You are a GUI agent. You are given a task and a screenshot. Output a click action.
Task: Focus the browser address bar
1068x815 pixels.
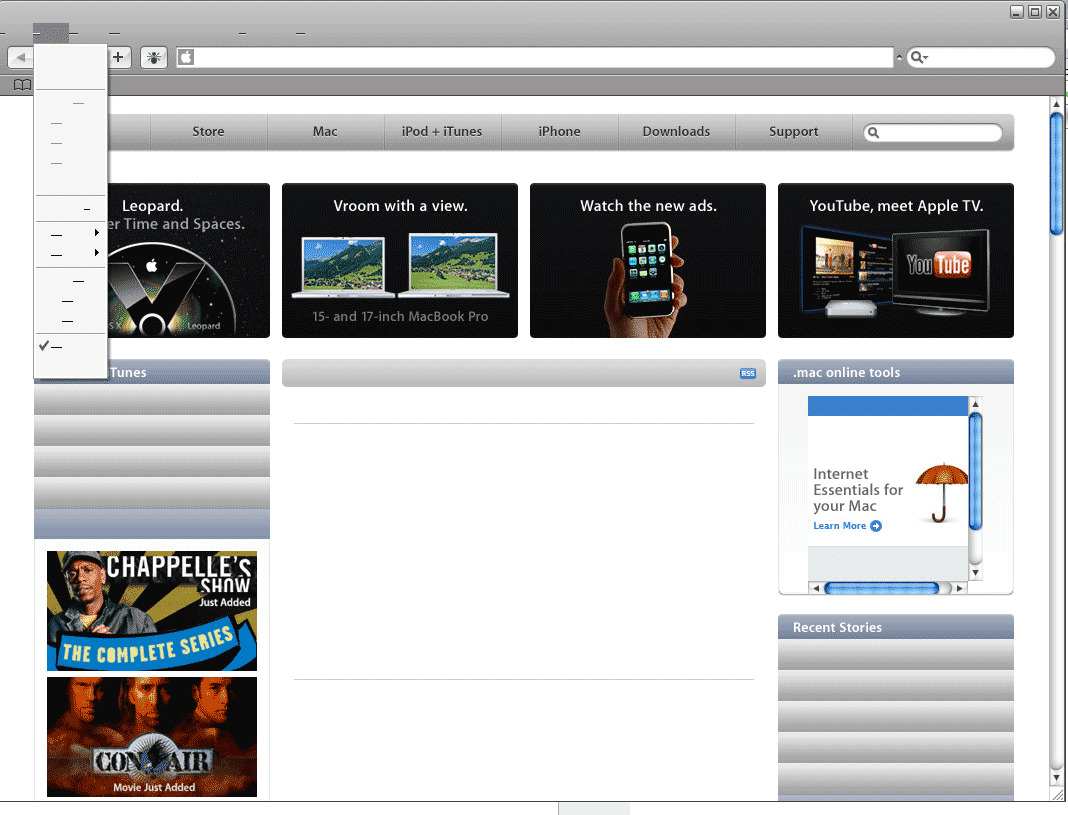[535, 57]
